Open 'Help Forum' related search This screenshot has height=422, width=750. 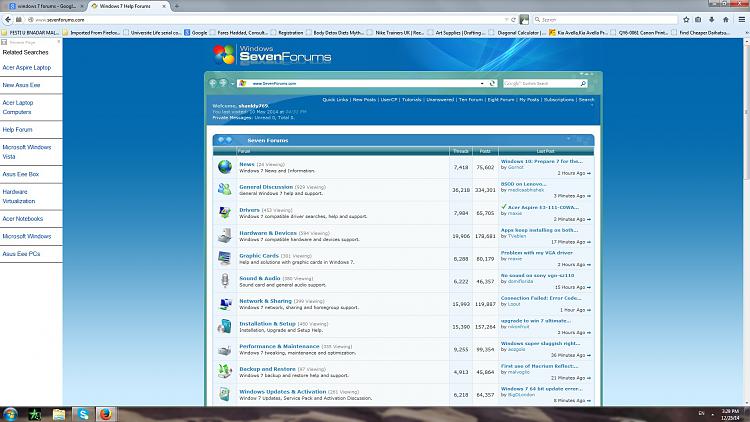click(17, 130)
